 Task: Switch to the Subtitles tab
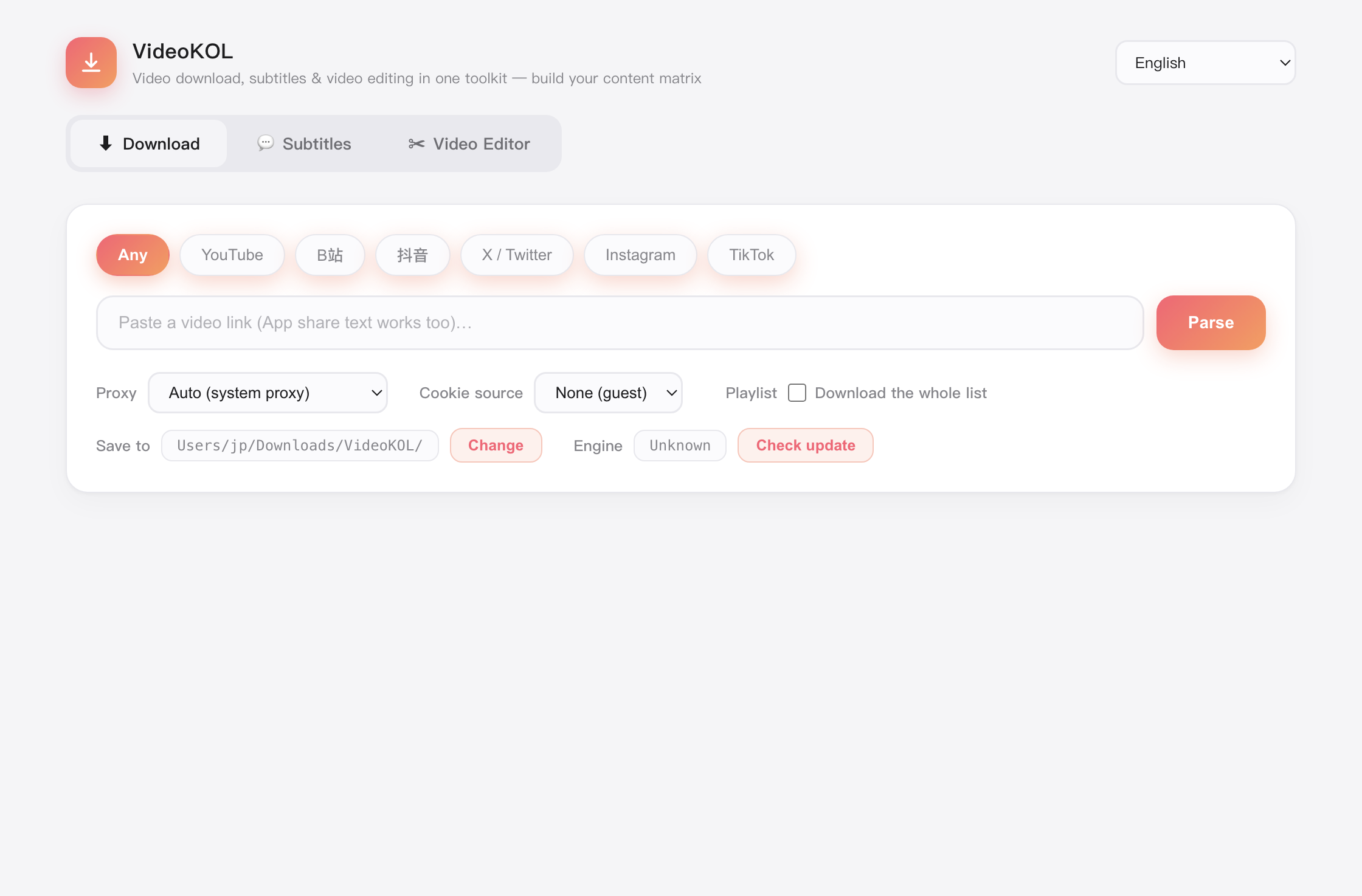tap(304, 143)
